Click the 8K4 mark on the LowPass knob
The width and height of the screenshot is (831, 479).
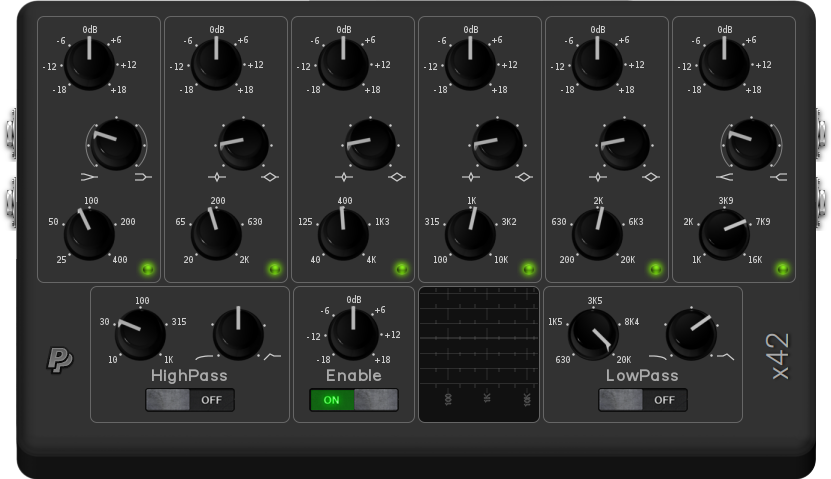point(632,322)
